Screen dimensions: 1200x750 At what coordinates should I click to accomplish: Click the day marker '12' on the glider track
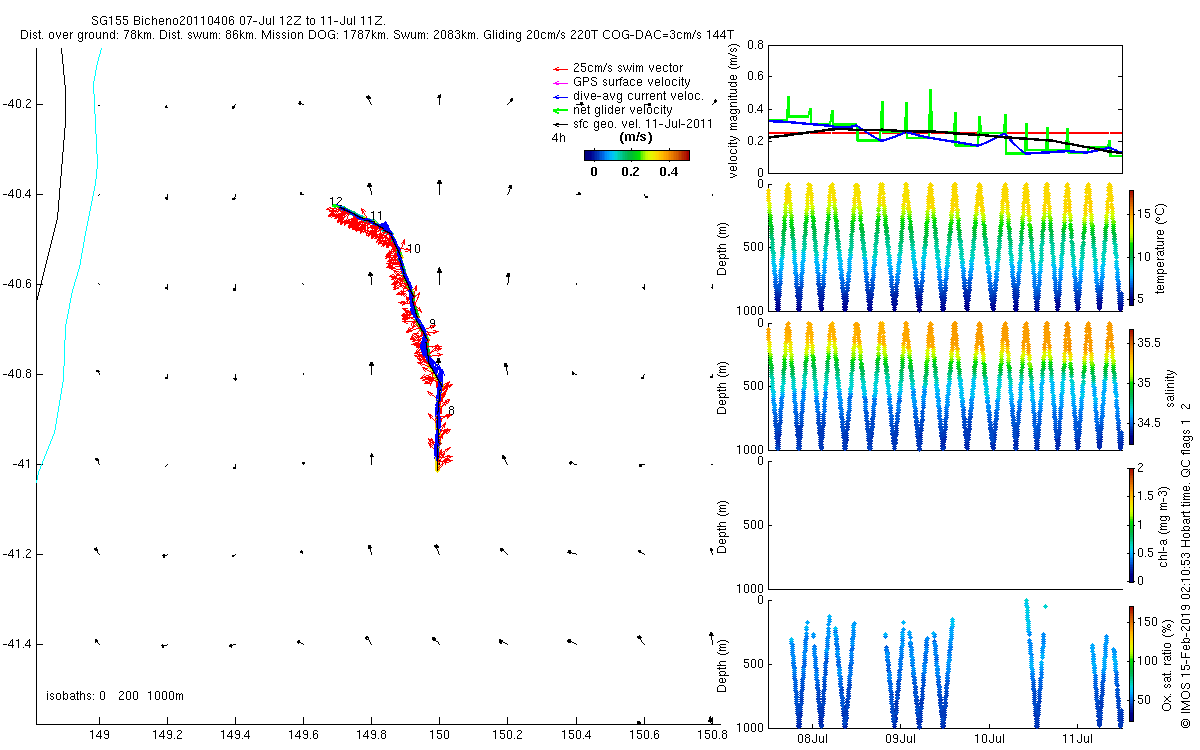(x=336, y=202)
